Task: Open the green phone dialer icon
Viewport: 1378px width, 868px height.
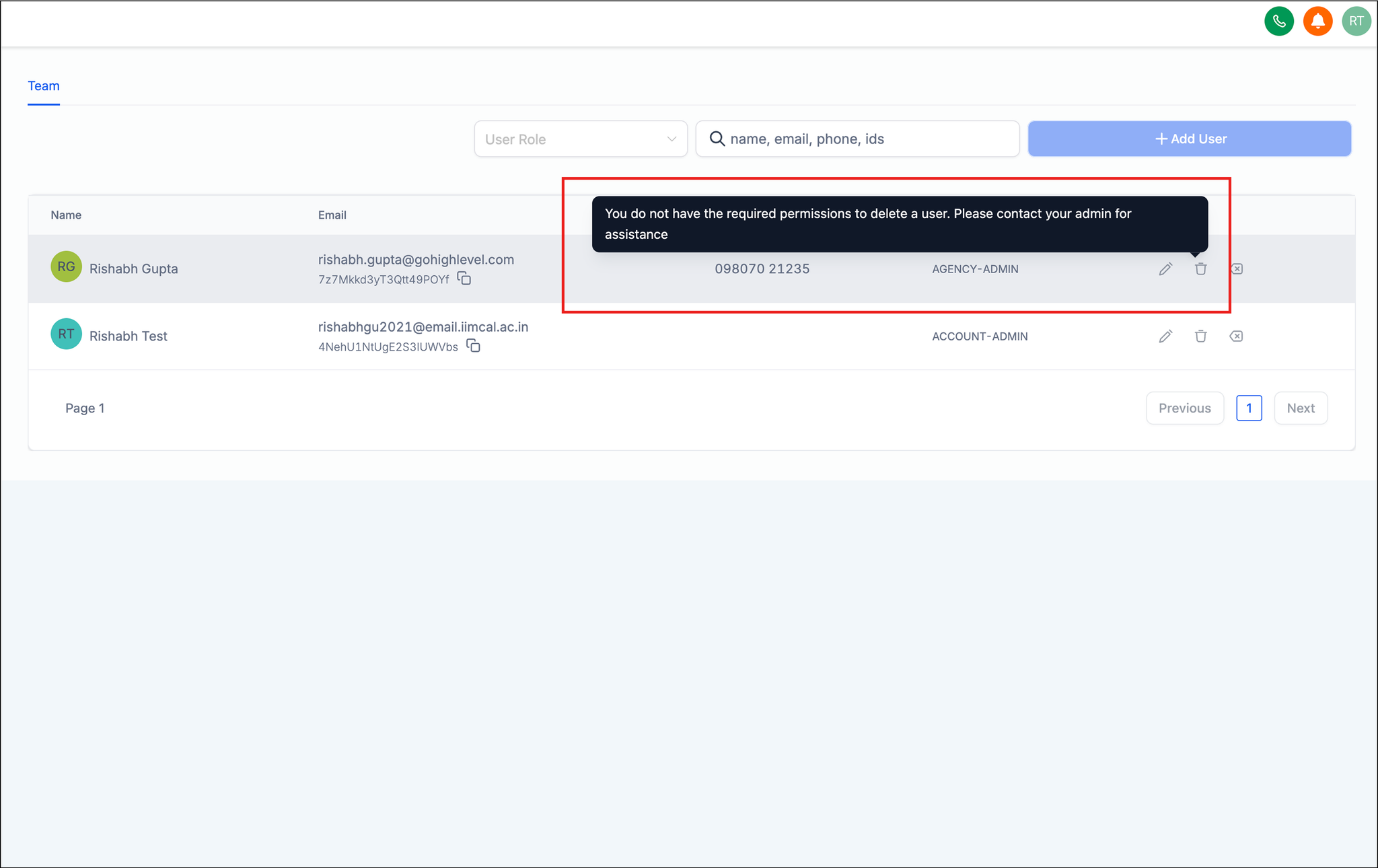Action: click(1279, 21)
